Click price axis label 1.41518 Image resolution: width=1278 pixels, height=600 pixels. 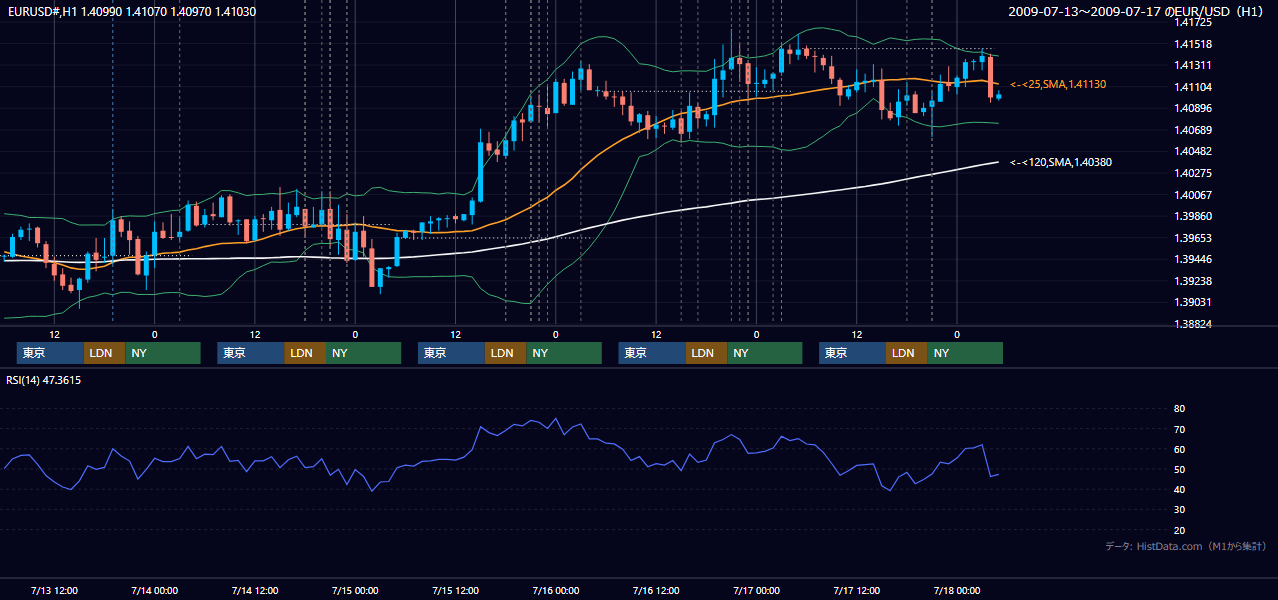[x=1194, y=44]
